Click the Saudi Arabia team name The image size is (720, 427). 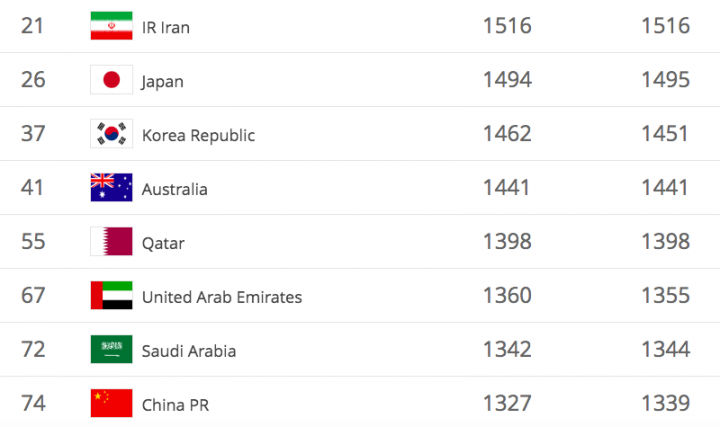[x=189, y=351]
